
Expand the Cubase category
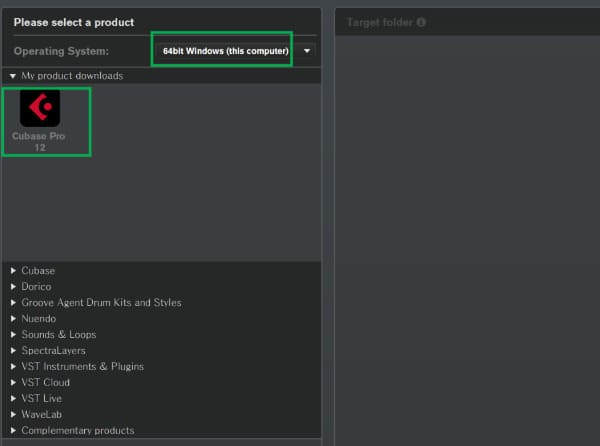(13, 271)
